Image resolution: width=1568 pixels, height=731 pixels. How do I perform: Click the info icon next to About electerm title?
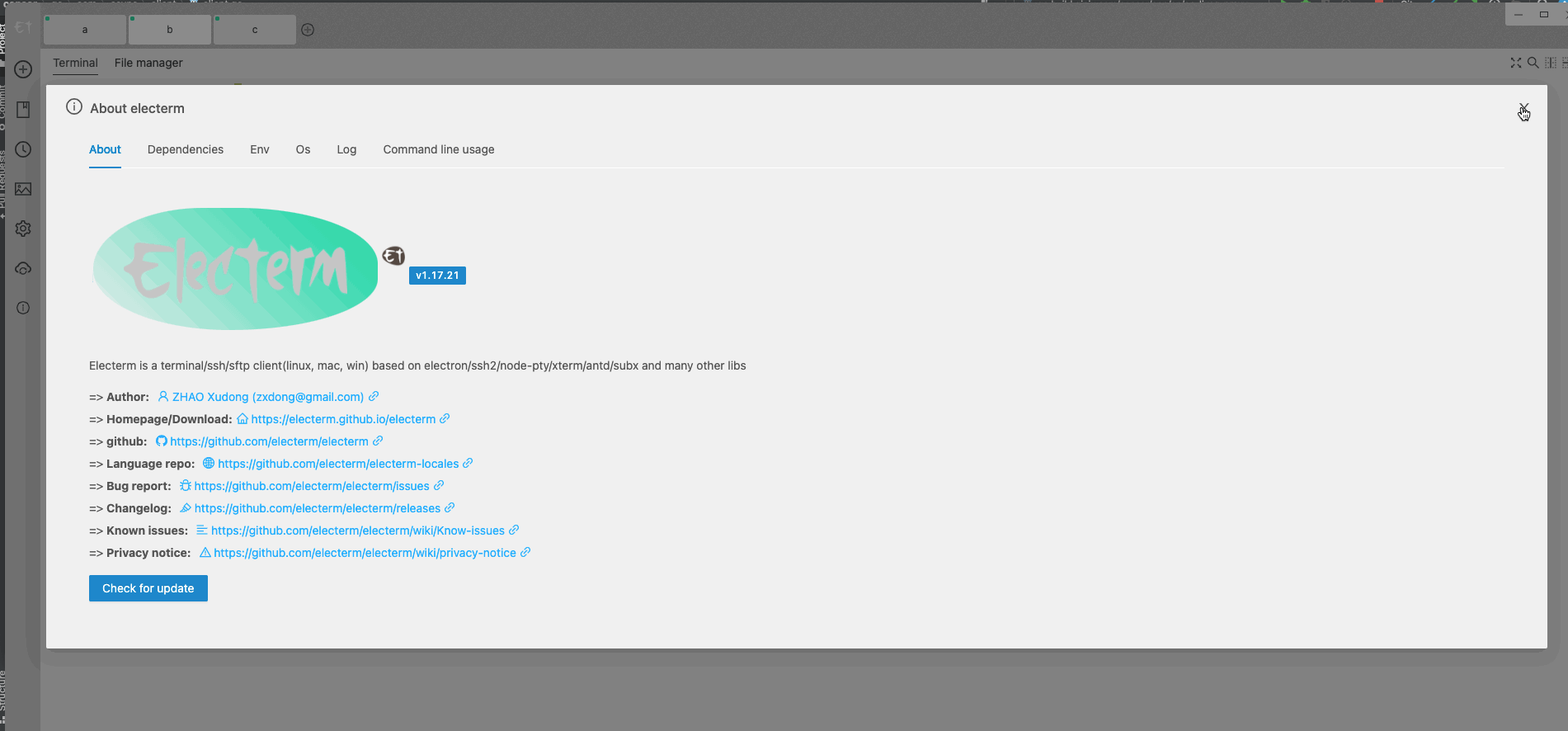74,106
